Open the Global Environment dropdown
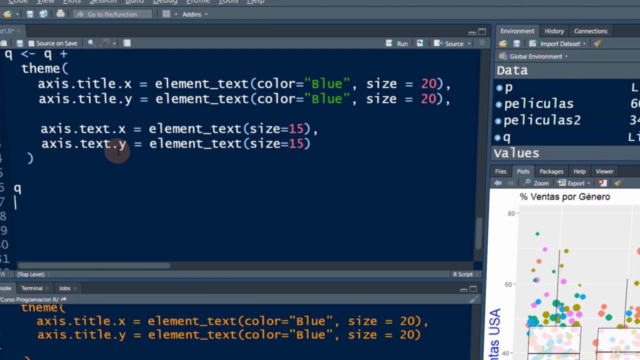This screenshot has width=640, height=360. 533,56
